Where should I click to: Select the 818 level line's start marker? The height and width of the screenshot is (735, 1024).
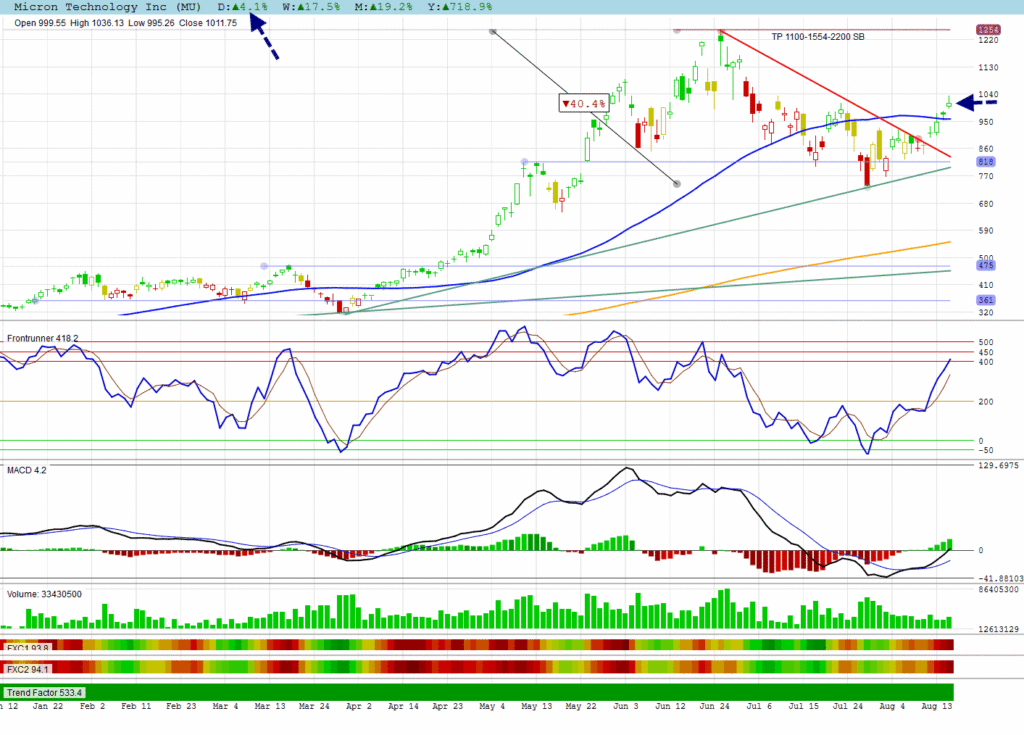(x=524, y=161)
